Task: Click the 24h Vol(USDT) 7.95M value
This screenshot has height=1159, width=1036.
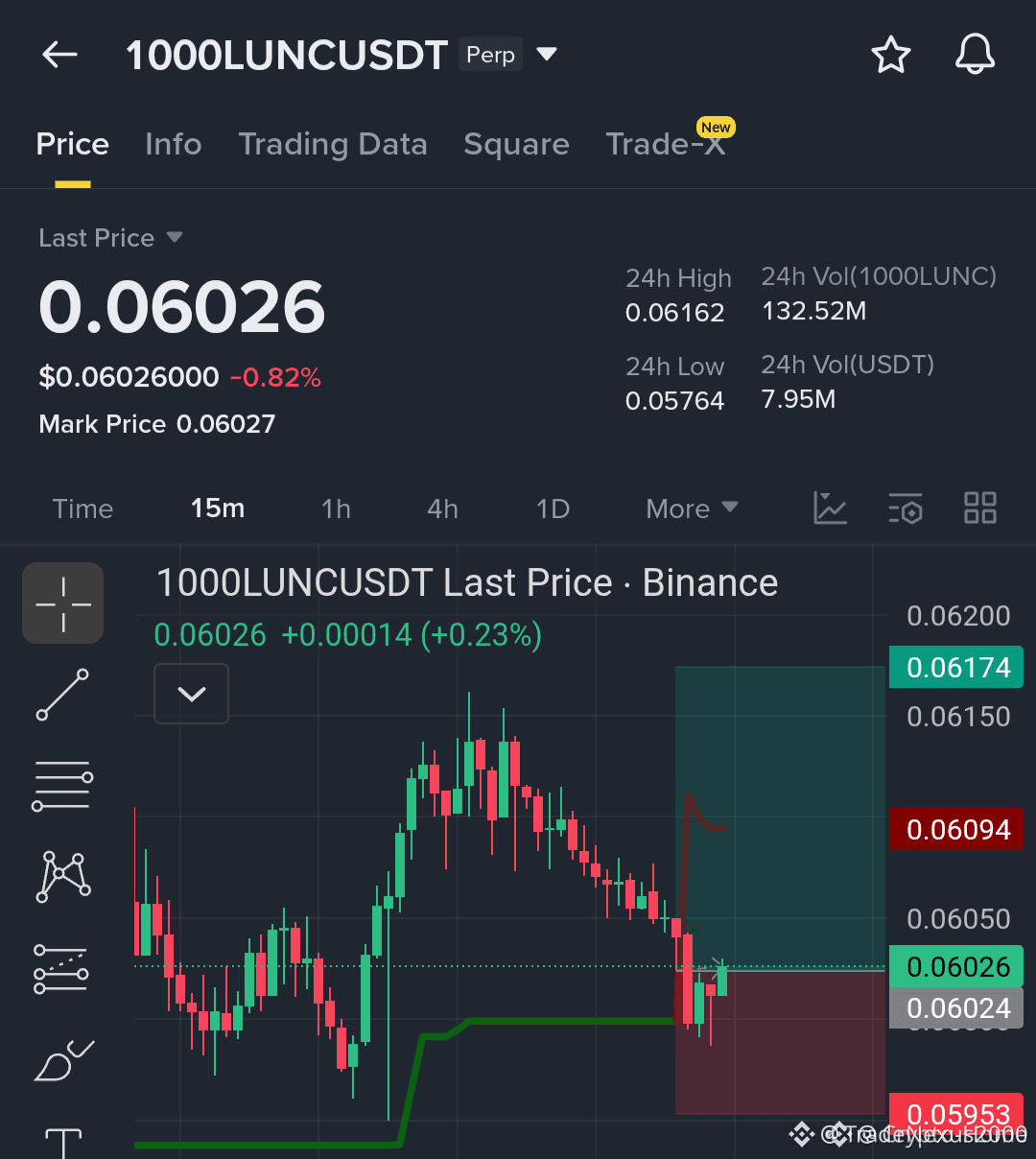Action: [x=798, y=399]
